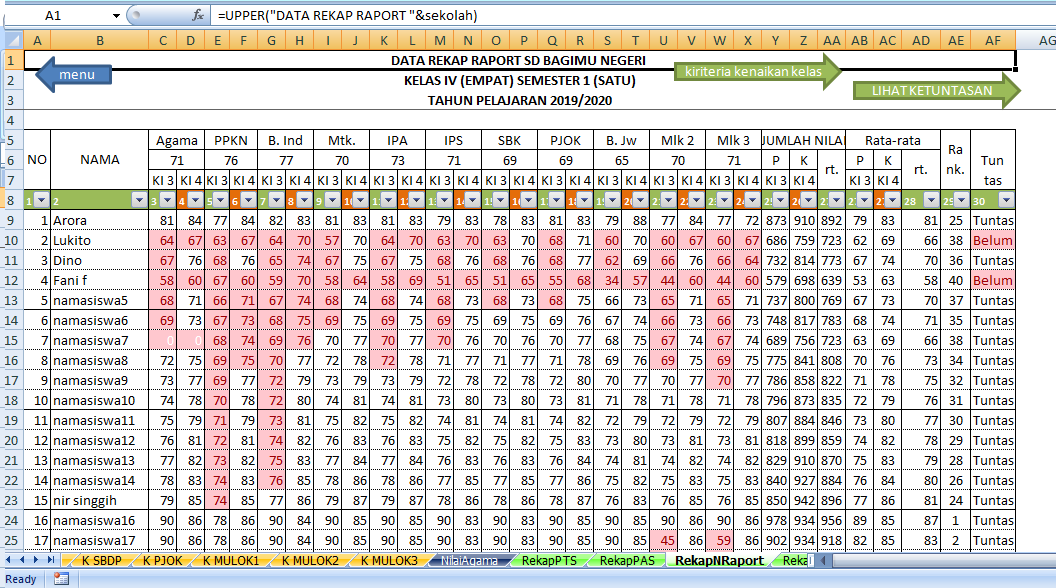1056x588 pixels.
Task: Click the title DATA REKAP RAPORT SD BAGIMU NEGERI
Action: click(x=519, y=61)
